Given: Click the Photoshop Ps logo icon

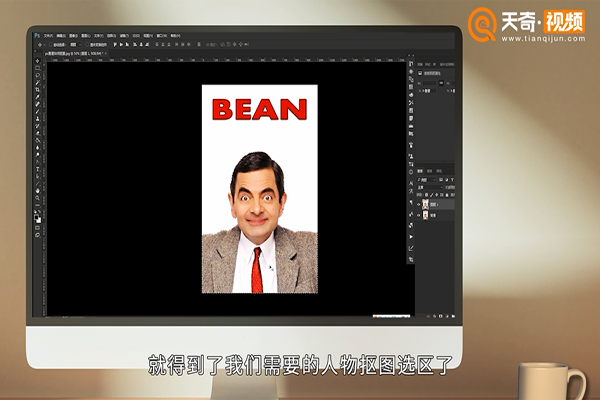Looking at the screenshot, I should point(37,36).
